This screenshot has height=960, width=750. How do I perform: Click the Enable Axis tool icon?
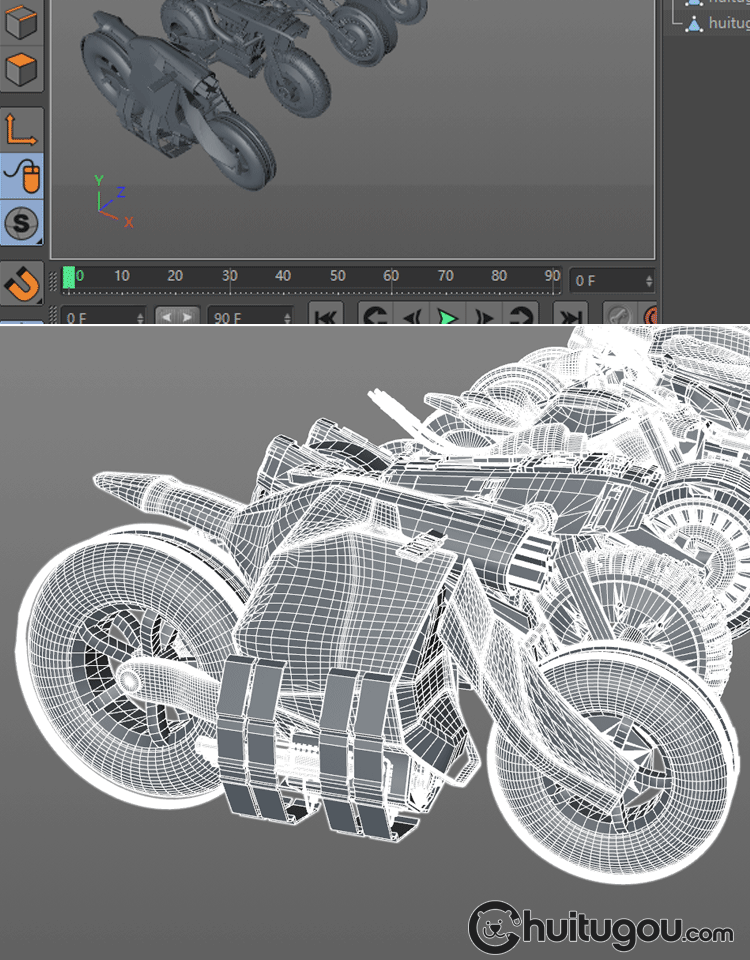tap(22, 129)
